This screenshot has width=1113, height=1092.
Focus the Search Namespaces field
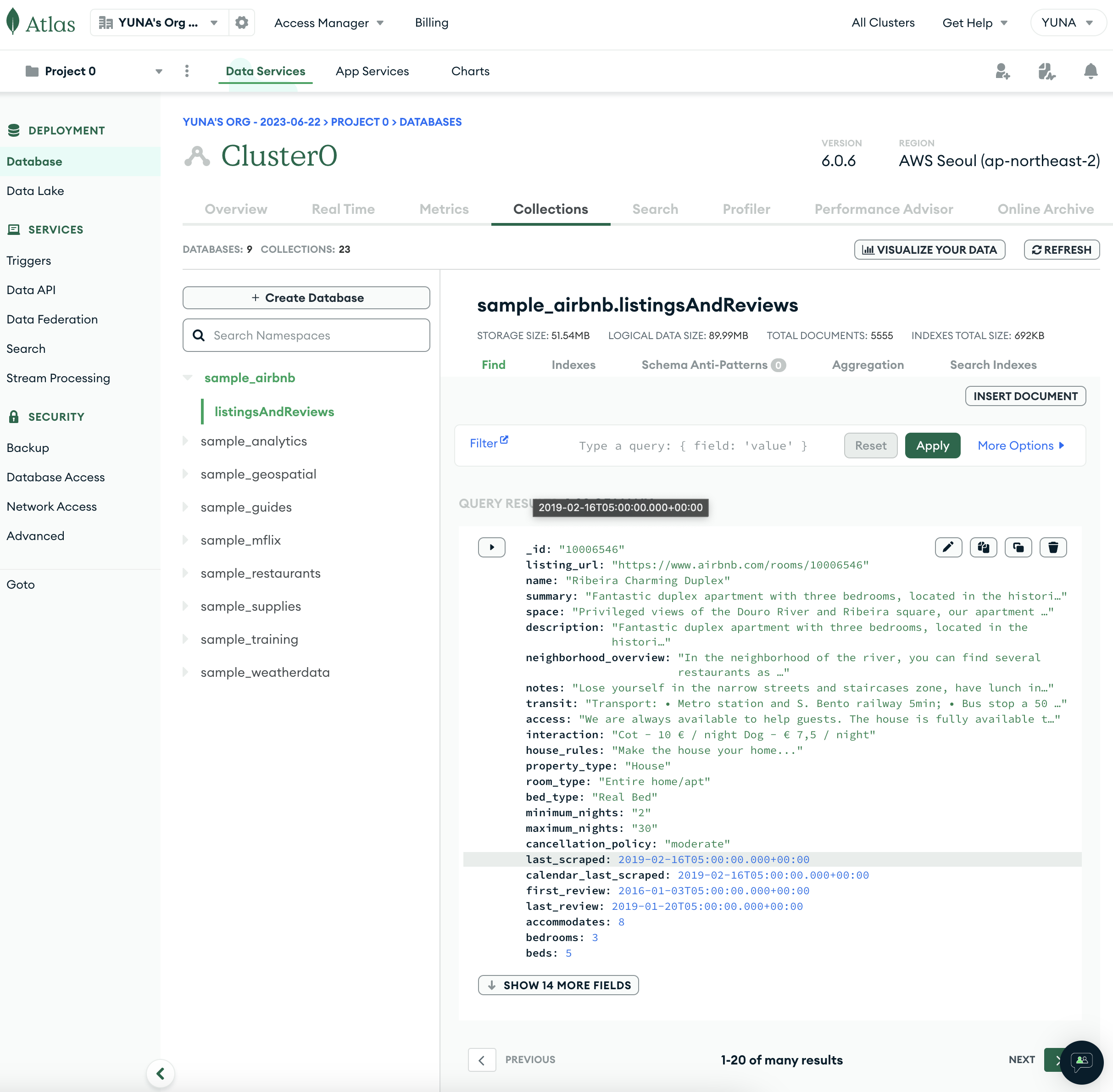point(306,335)
